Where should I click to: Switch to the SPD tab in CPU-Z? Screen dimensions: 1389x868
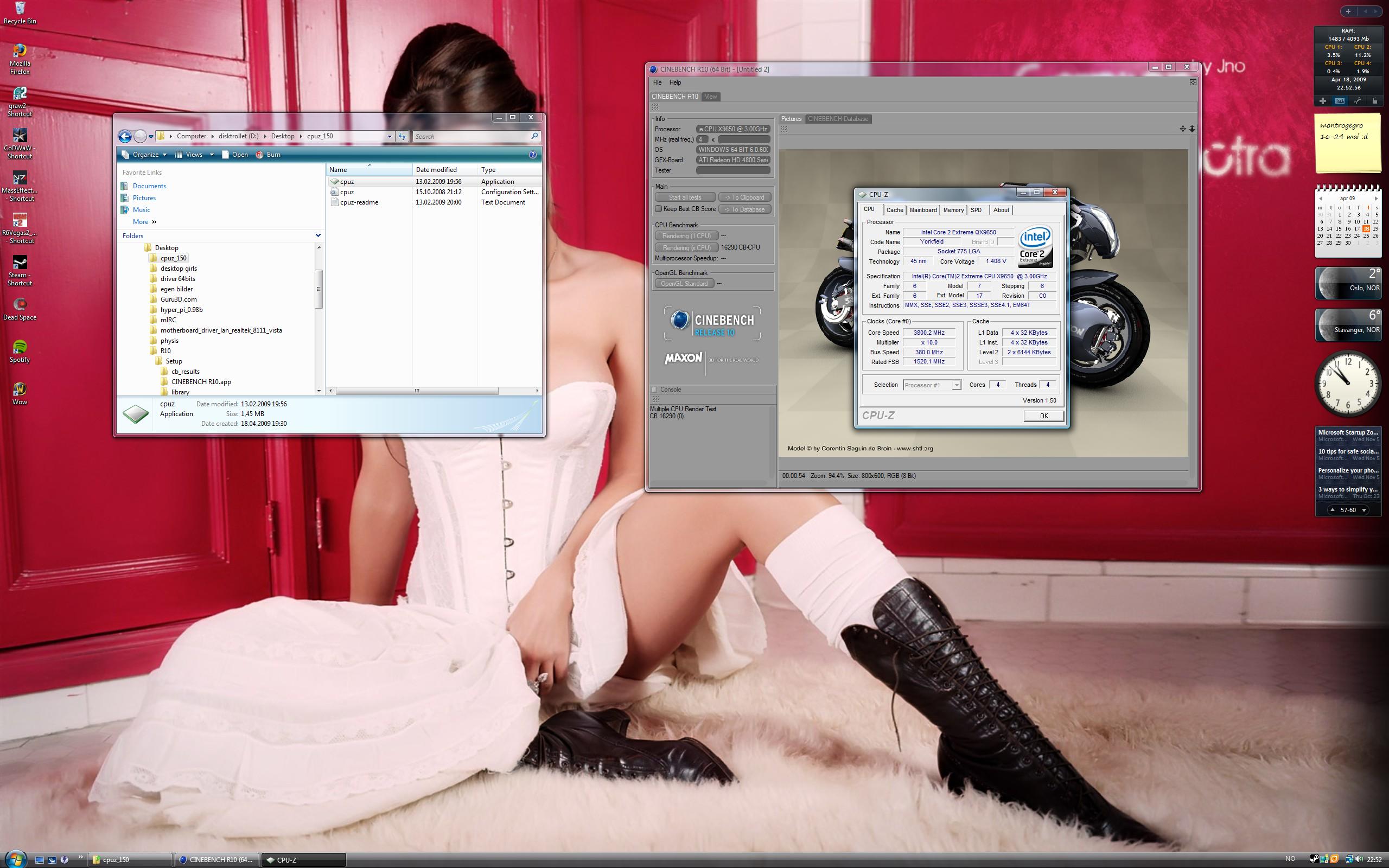coord(976,210)
